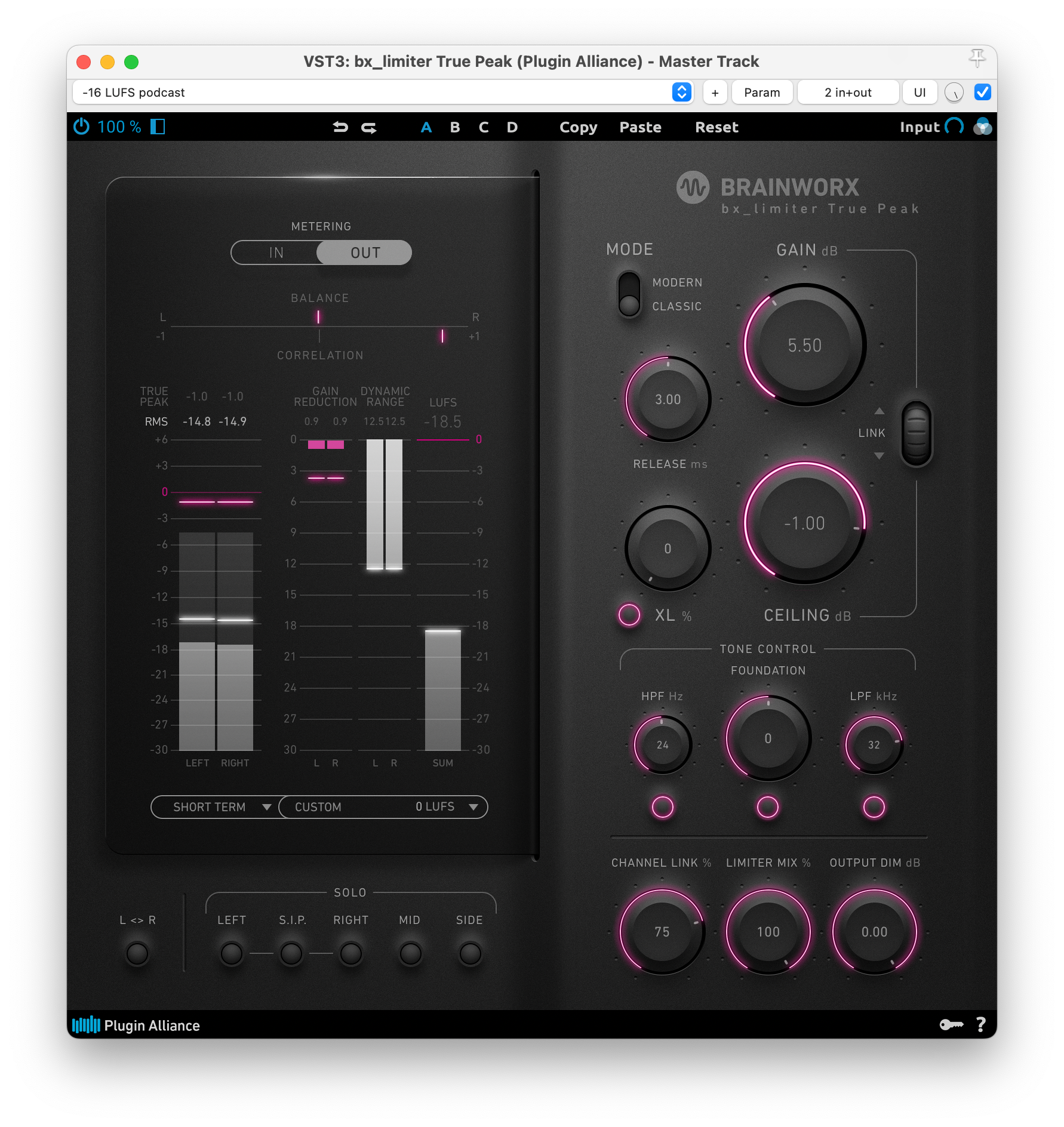Click the FOUNDATION knob

pos(768,738)
